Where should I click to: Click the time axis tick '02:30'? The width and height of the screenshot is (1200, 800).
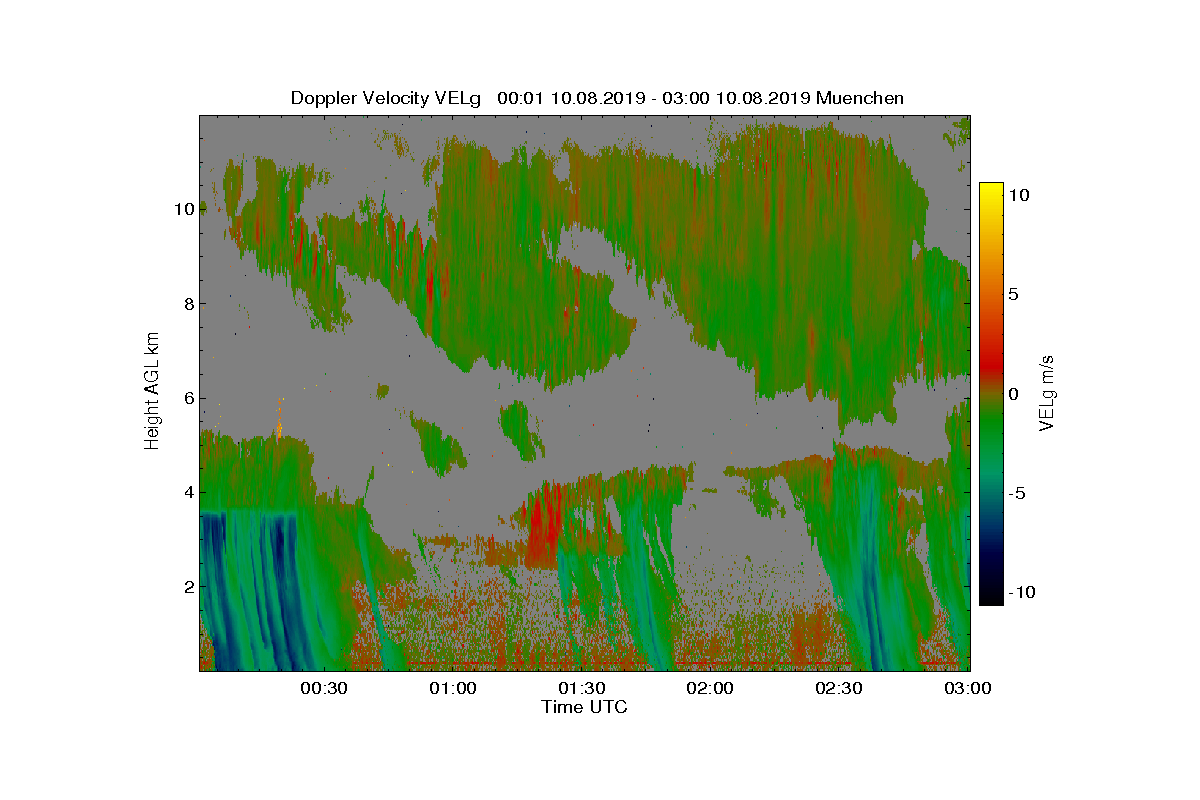[839, 688]
